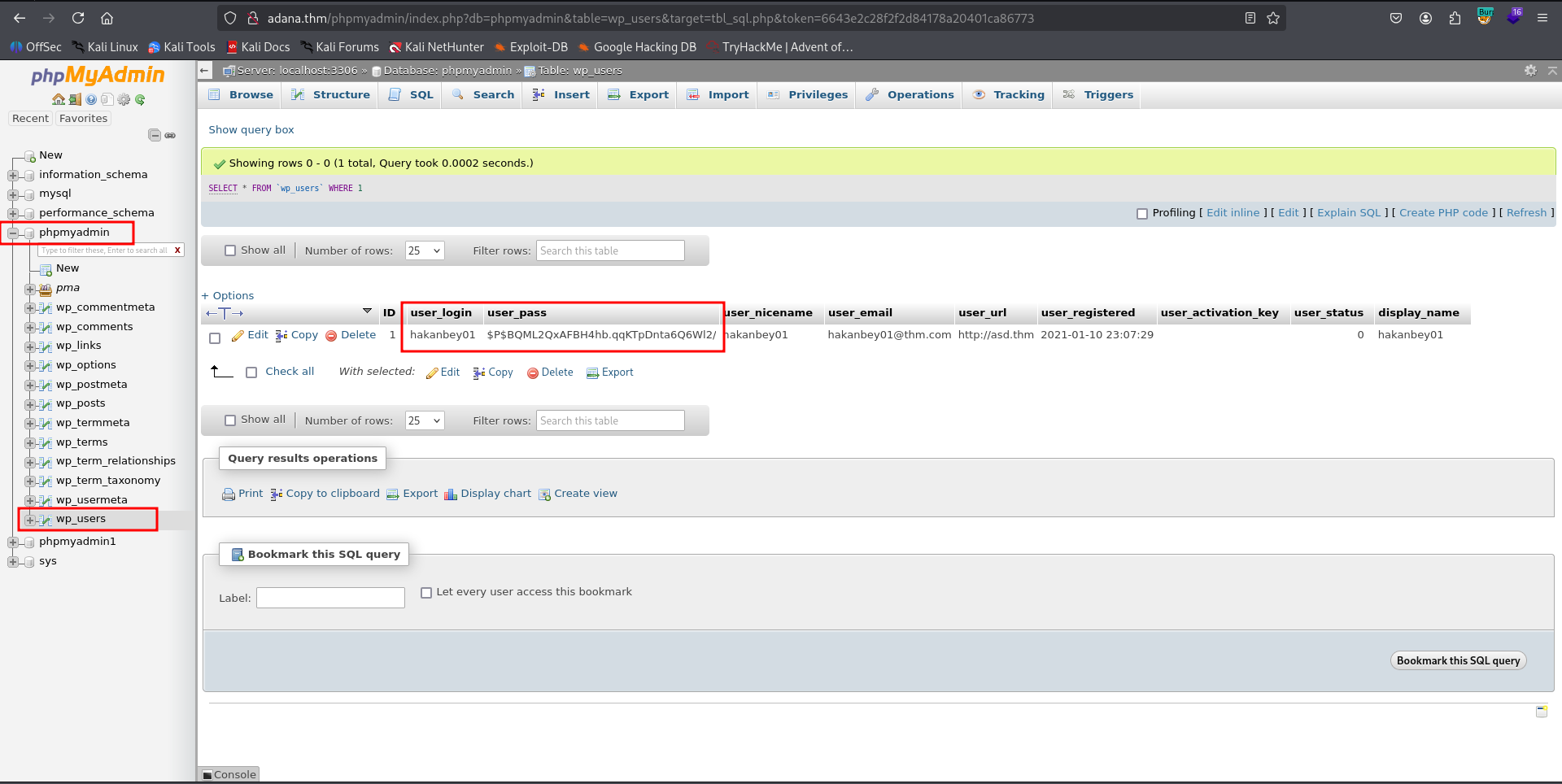Check 'Let every user access this bookmark'
Viewport: 1562px width, 784px height.
coord(426,593)
